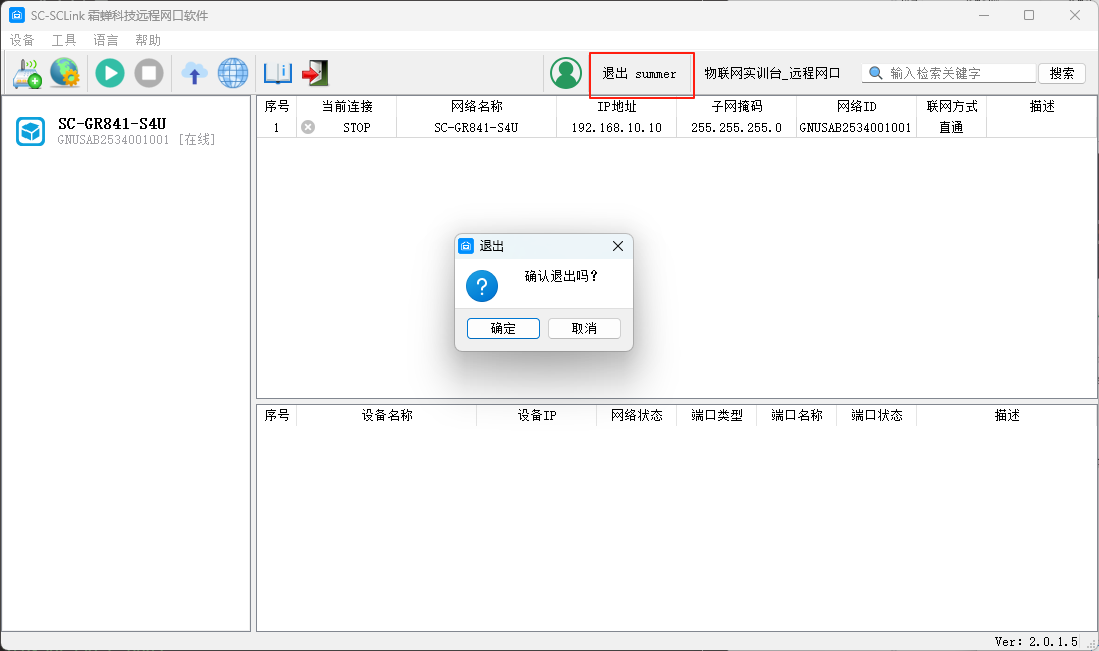Screen dimensions: 1099x651
Task: Open the 帮助 menu
Action: [x=148, y=40]
